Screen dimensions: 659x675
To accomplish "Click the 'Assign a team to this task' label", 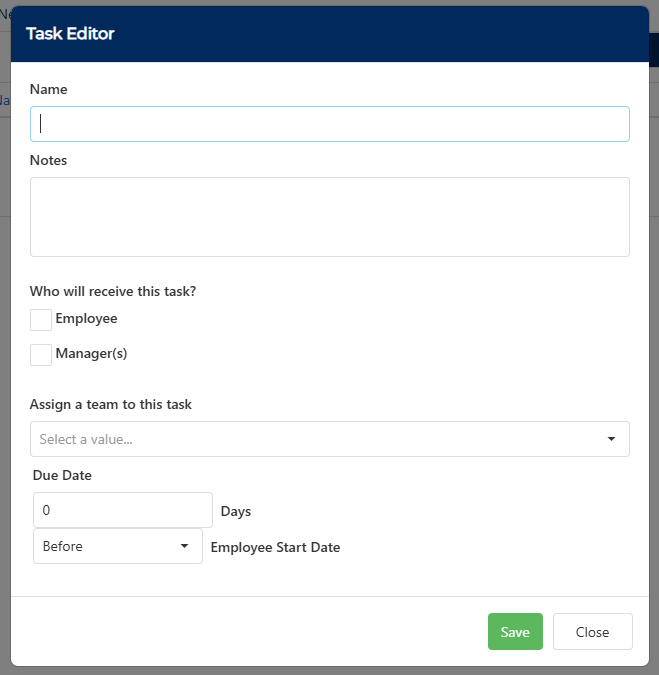I will tap(111, 405).
